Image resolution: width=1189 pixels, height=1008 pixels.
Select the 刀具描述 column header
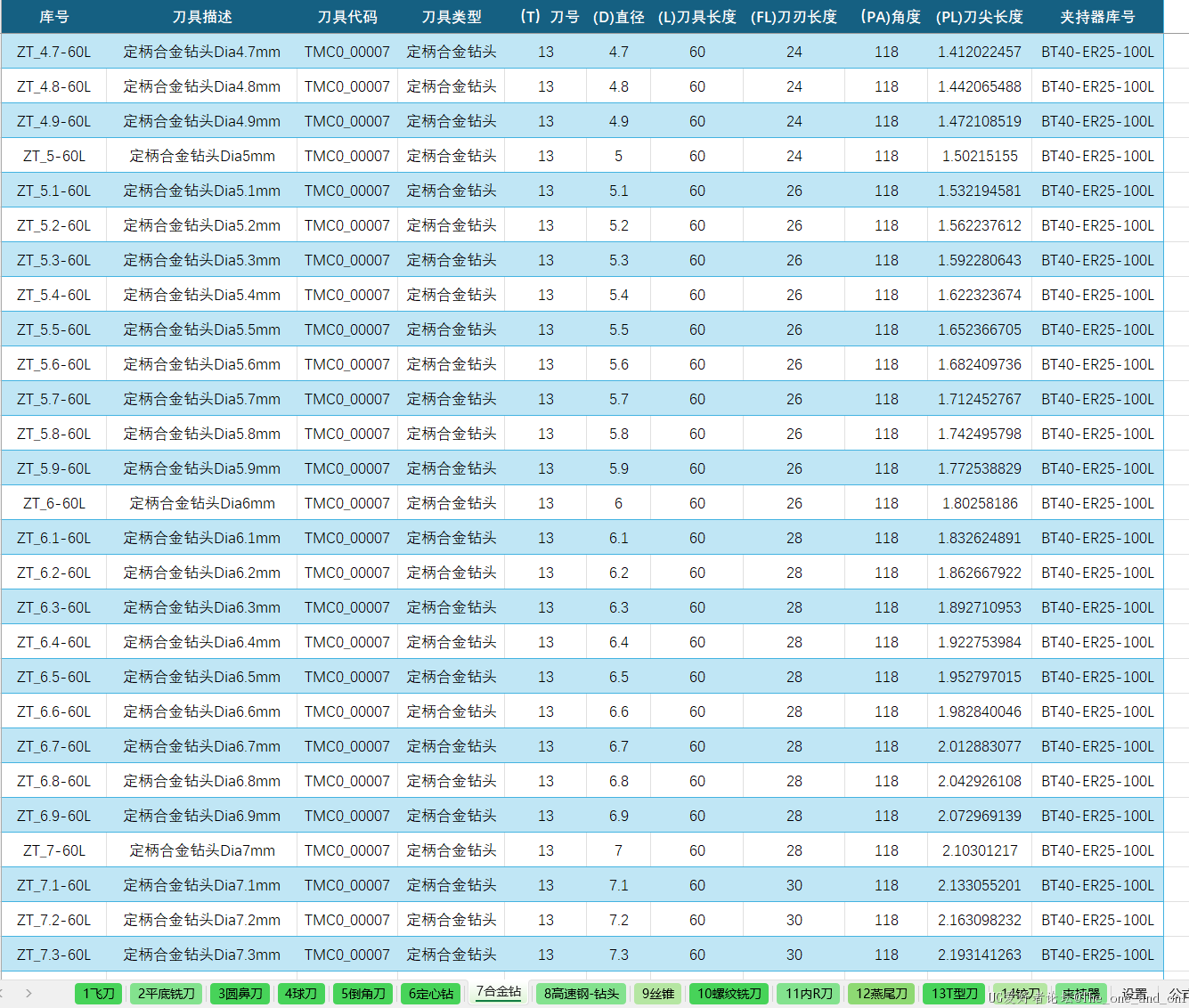point(202,17)
